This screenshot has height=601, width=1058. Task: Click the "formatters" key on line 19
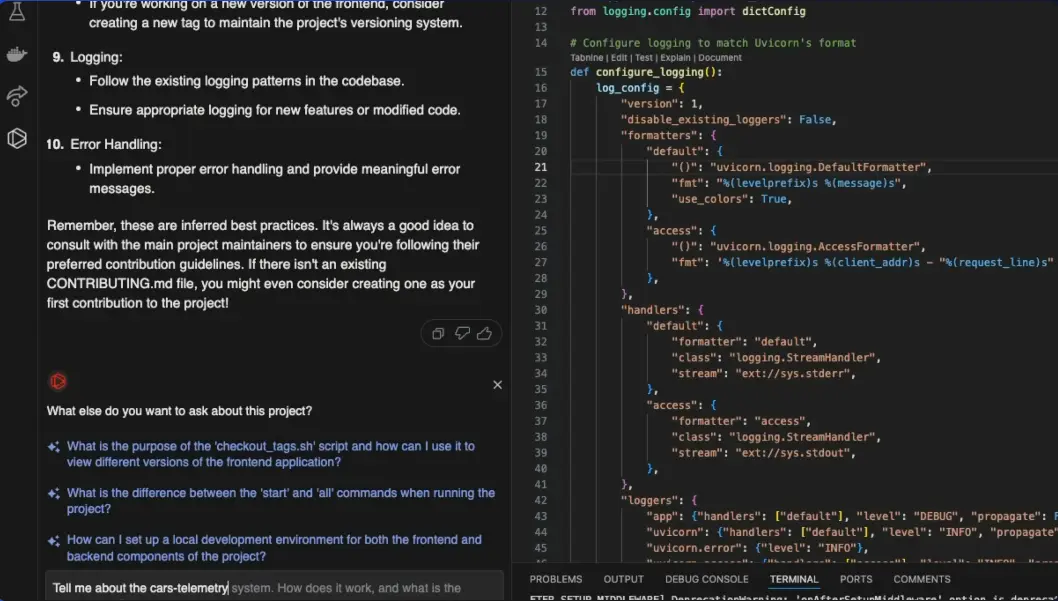(x=660, y=136)
